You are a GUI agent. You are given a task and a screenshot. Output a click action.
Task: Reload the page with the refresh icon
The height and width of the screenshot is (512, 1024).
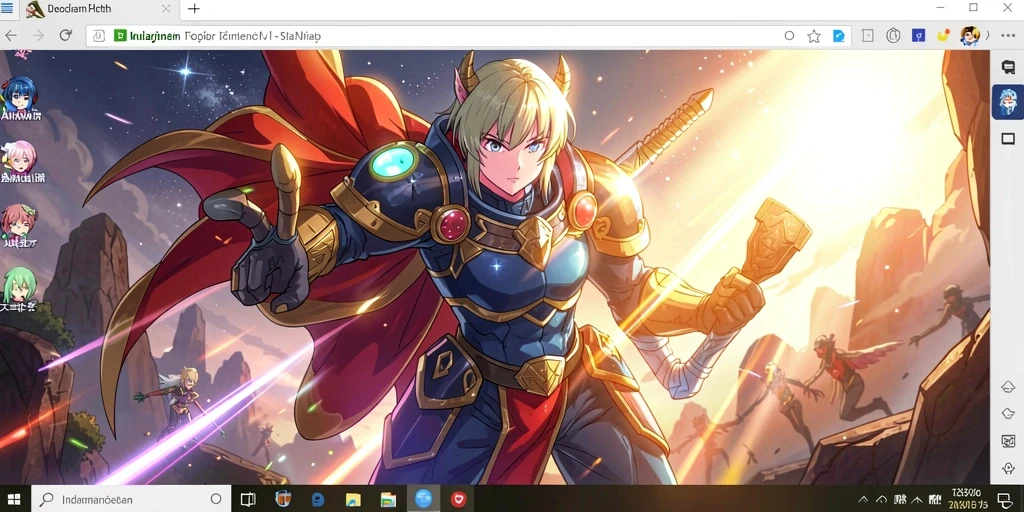click(x=65, y=36)
